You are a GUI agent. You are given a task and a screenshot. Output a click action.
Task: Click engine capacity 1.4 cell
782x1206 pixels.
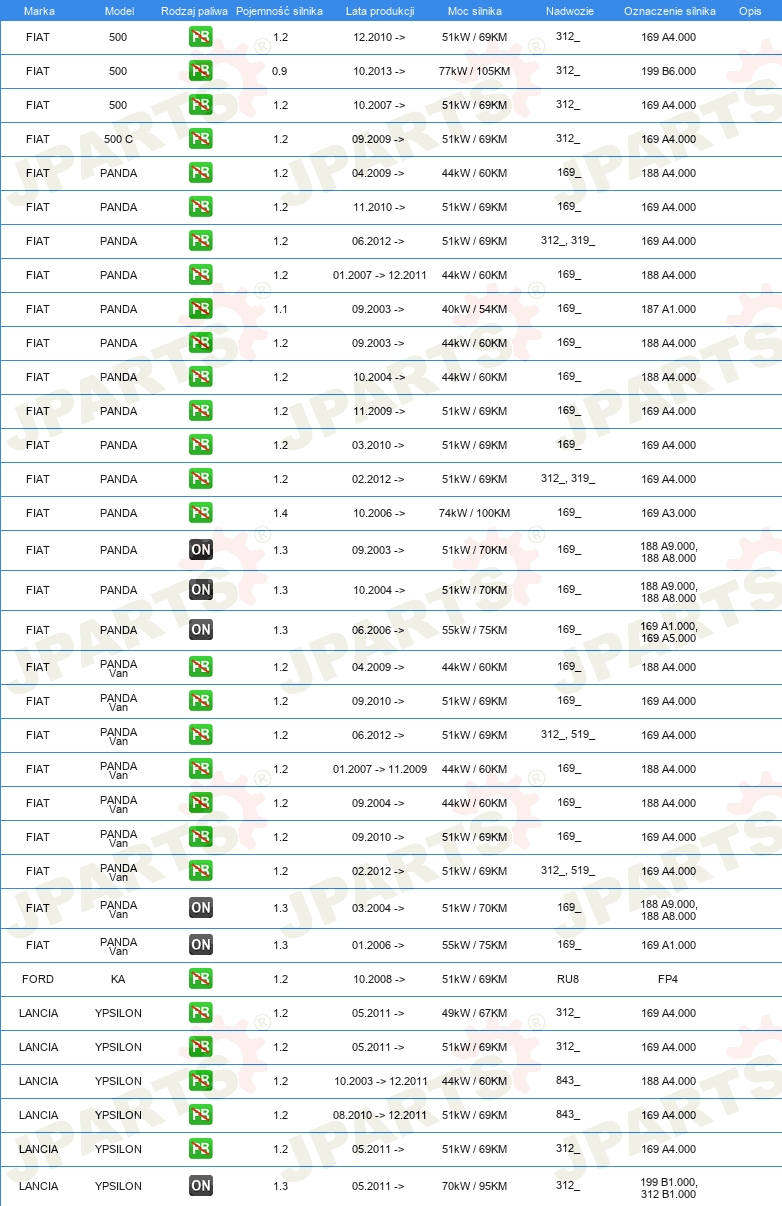[x=280, y=513]
